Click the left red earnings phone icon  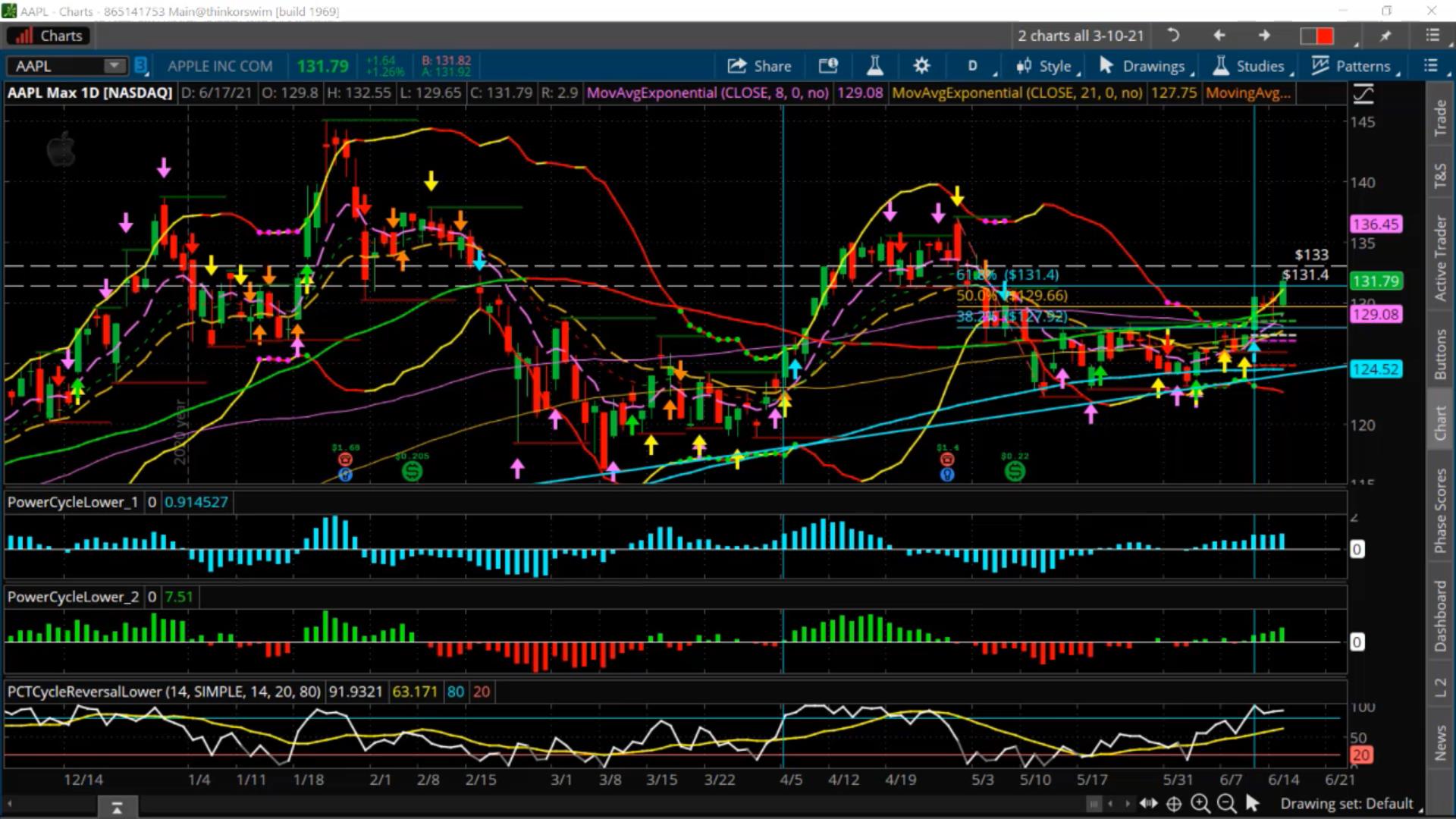click(345, 460)
